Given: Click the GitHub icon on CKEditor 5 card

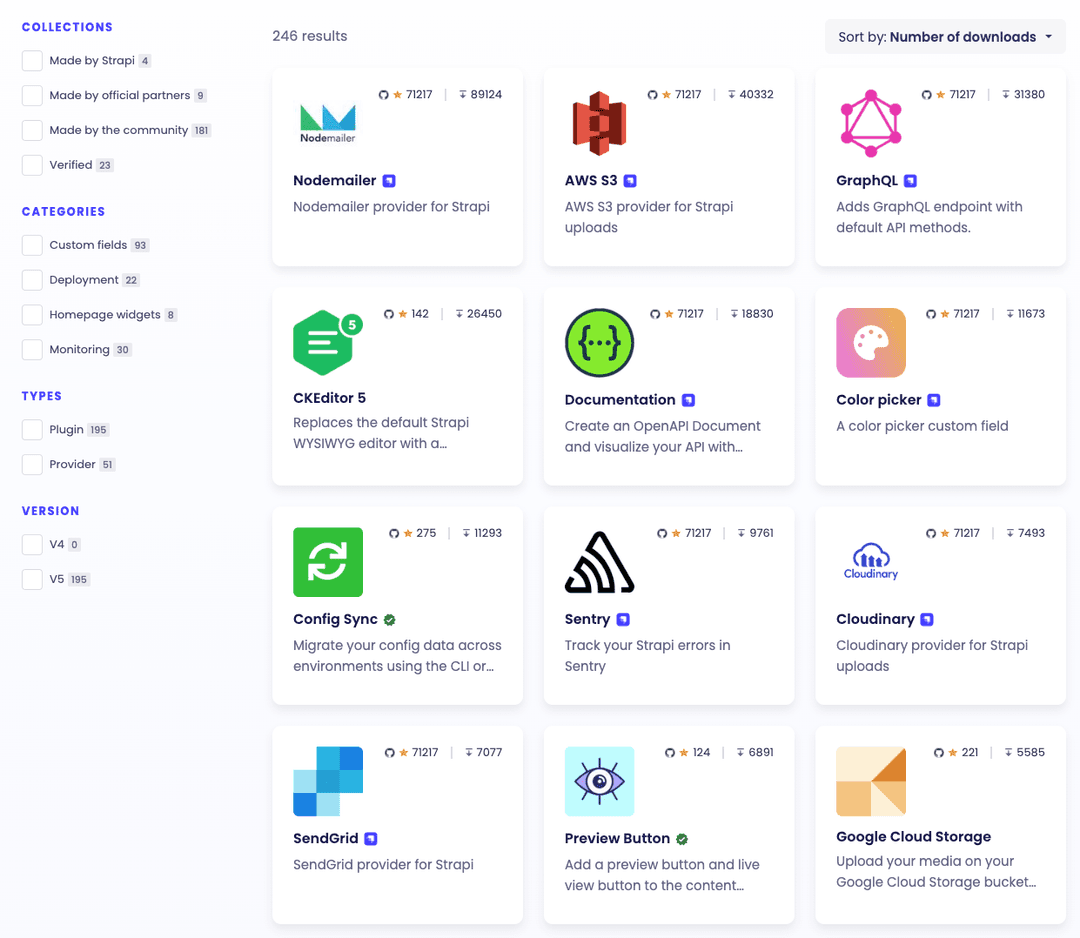Looking at the screenshot, I should click(389, 314).
